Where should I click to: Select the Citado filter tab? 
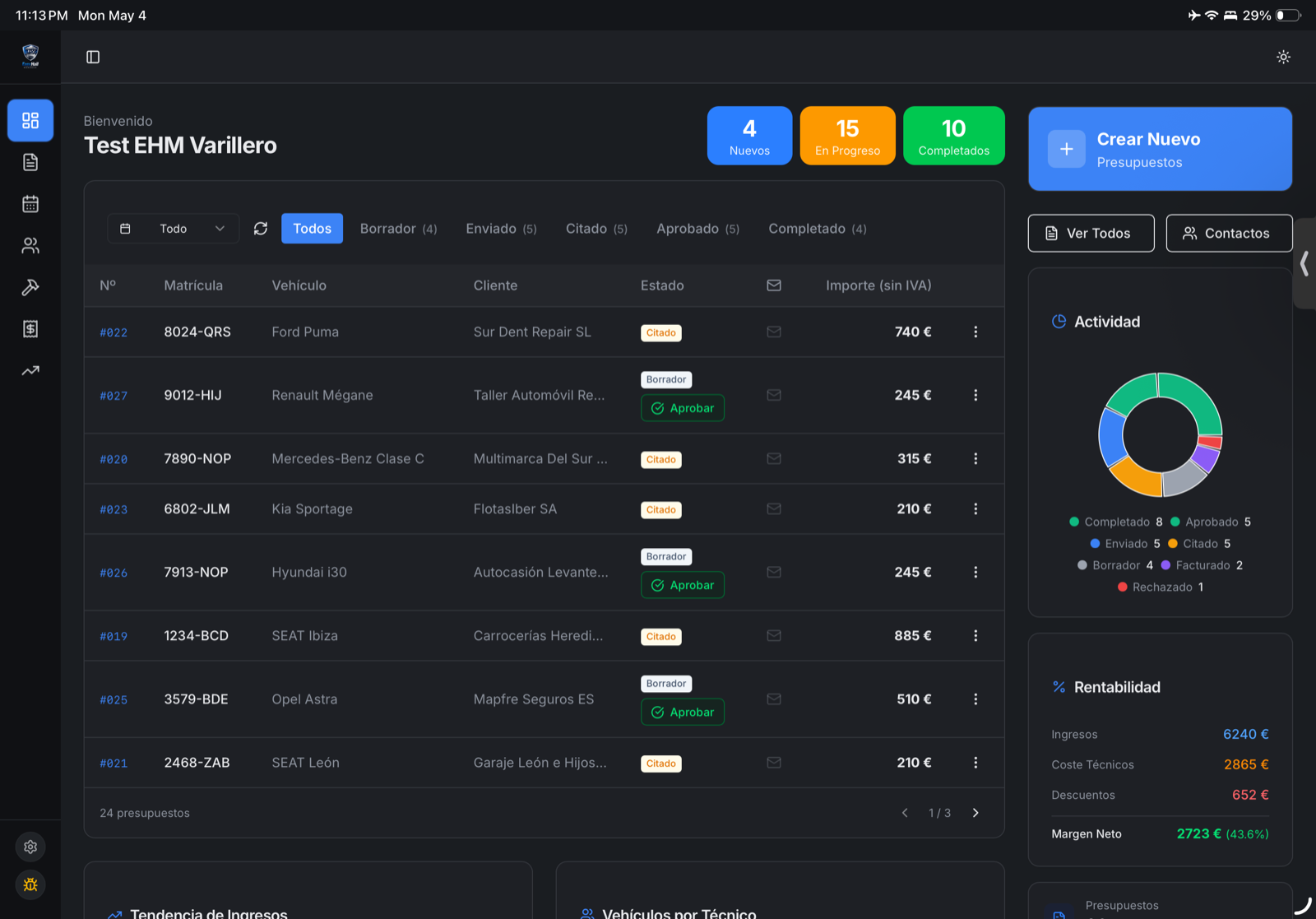point(596,229)
